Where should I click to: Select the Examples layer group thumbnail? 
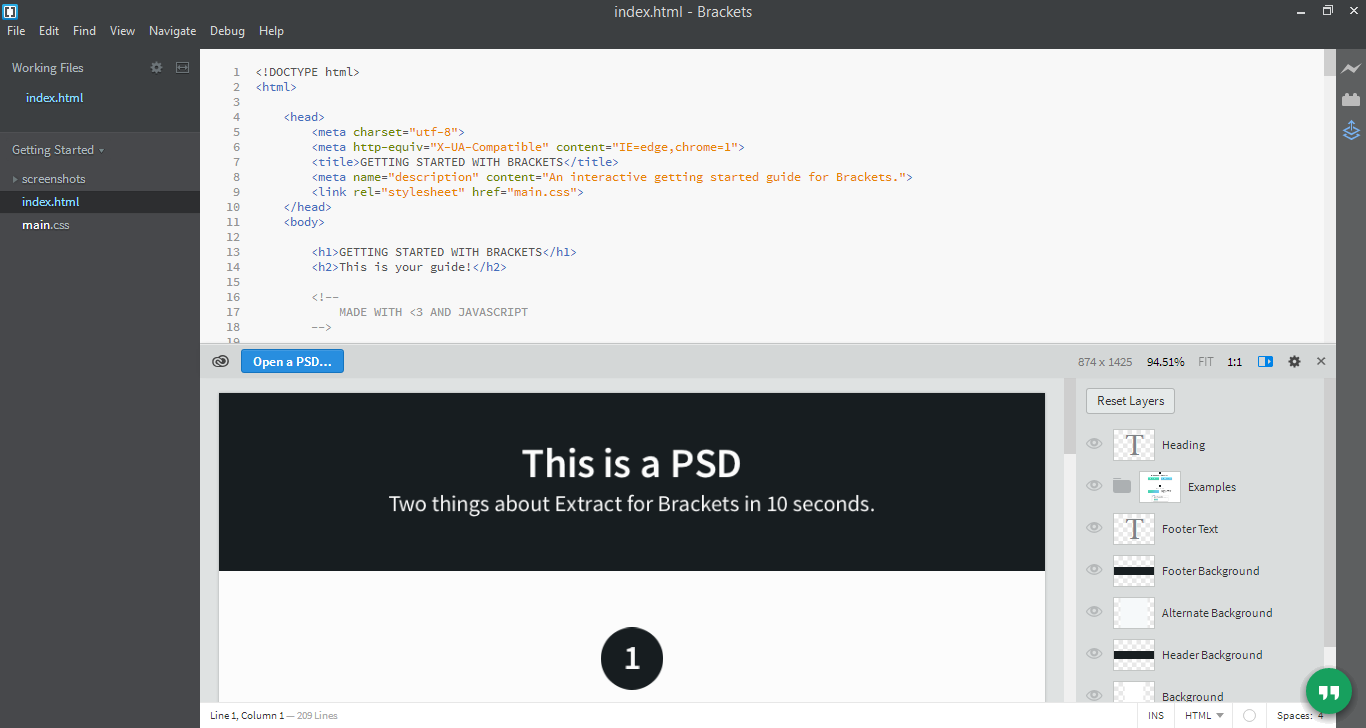(1159, 487)
